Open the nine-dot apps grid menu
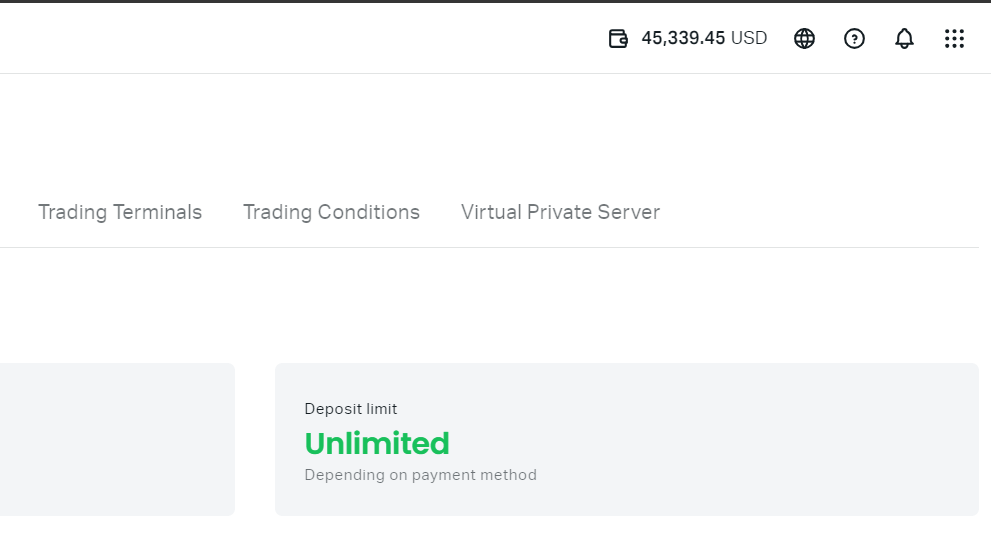991x552 pixels. [954, 39]
